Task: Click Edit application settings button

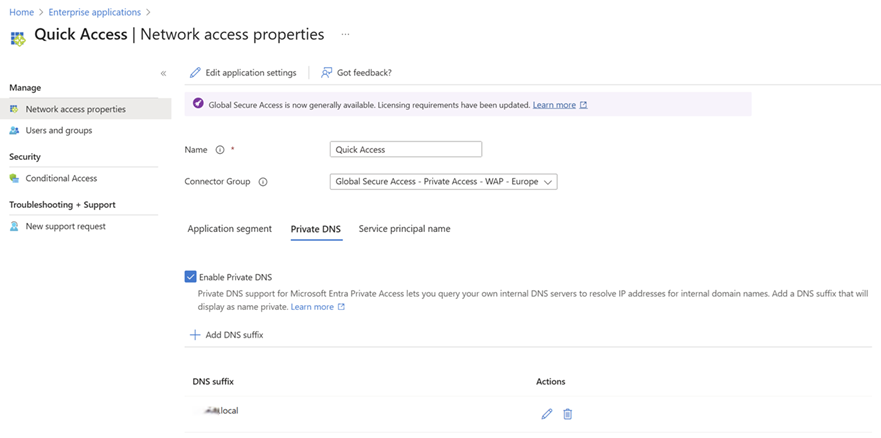Action: click(x=243, y=73)
